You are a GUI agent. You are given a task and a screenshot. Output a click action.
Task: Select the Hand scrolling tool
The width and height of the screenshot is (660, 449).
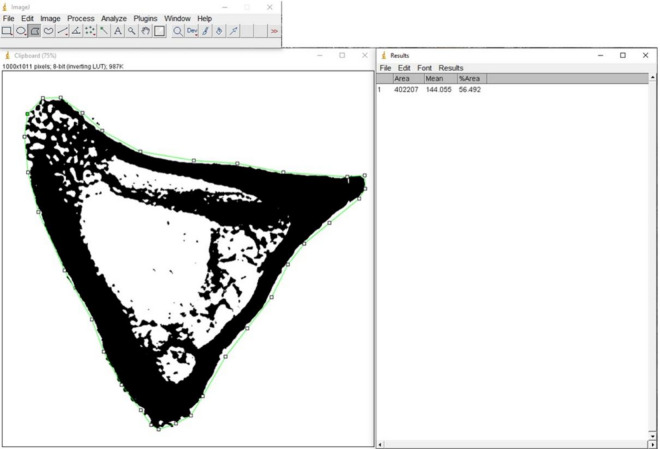146,31
